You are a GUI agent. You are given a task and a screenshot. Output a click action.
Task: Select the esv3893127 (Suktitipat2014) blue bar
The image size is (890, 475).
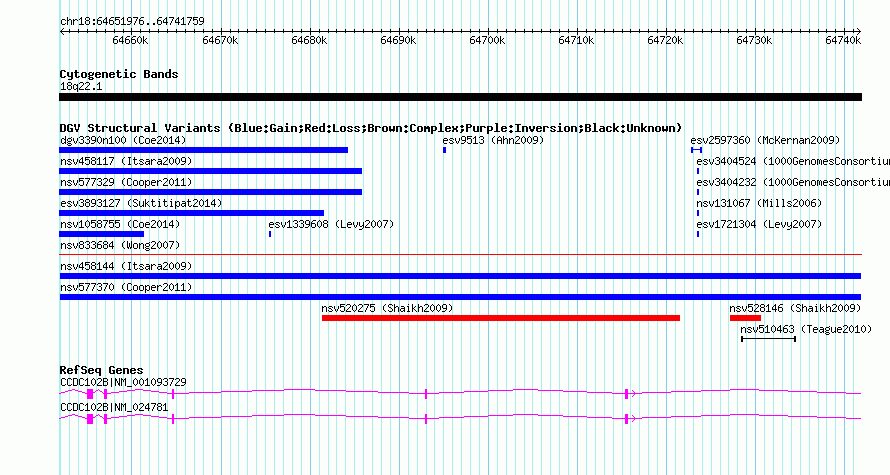pyautogui.click(x=191, y=213)
